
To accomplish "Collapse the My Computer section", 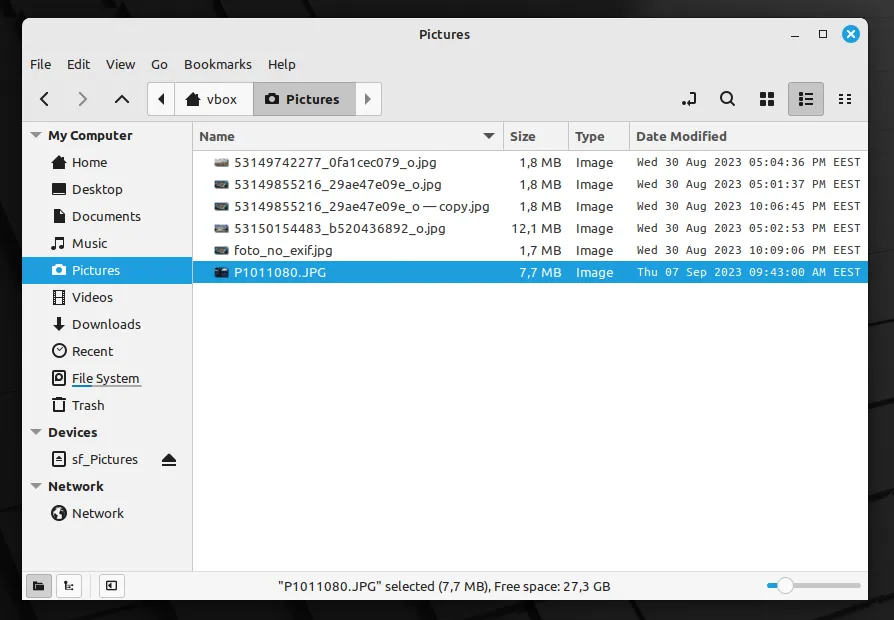I will [x=36, y=136].
